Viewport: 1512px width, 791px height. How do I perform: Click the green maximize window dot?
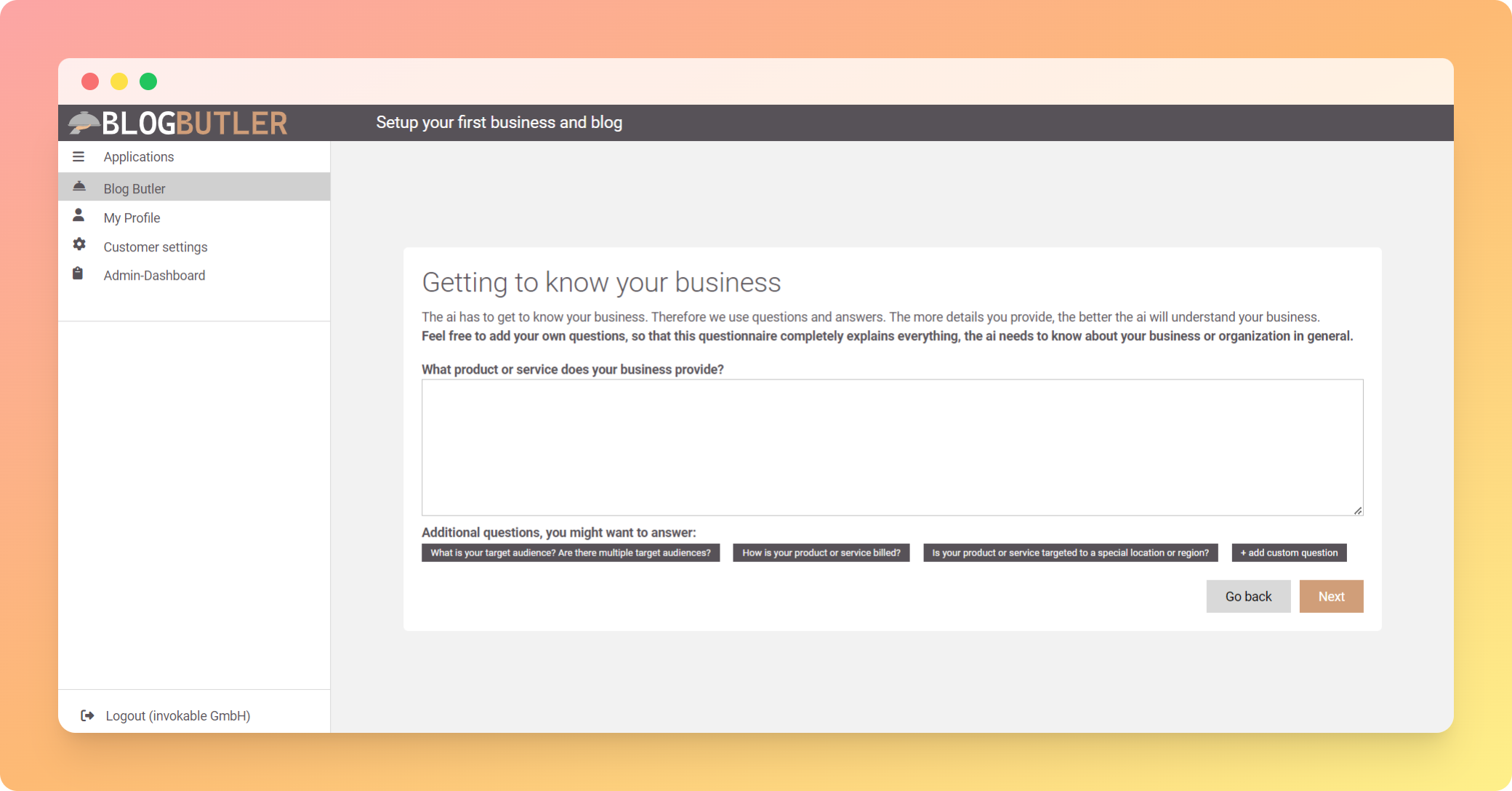point(148,81)
